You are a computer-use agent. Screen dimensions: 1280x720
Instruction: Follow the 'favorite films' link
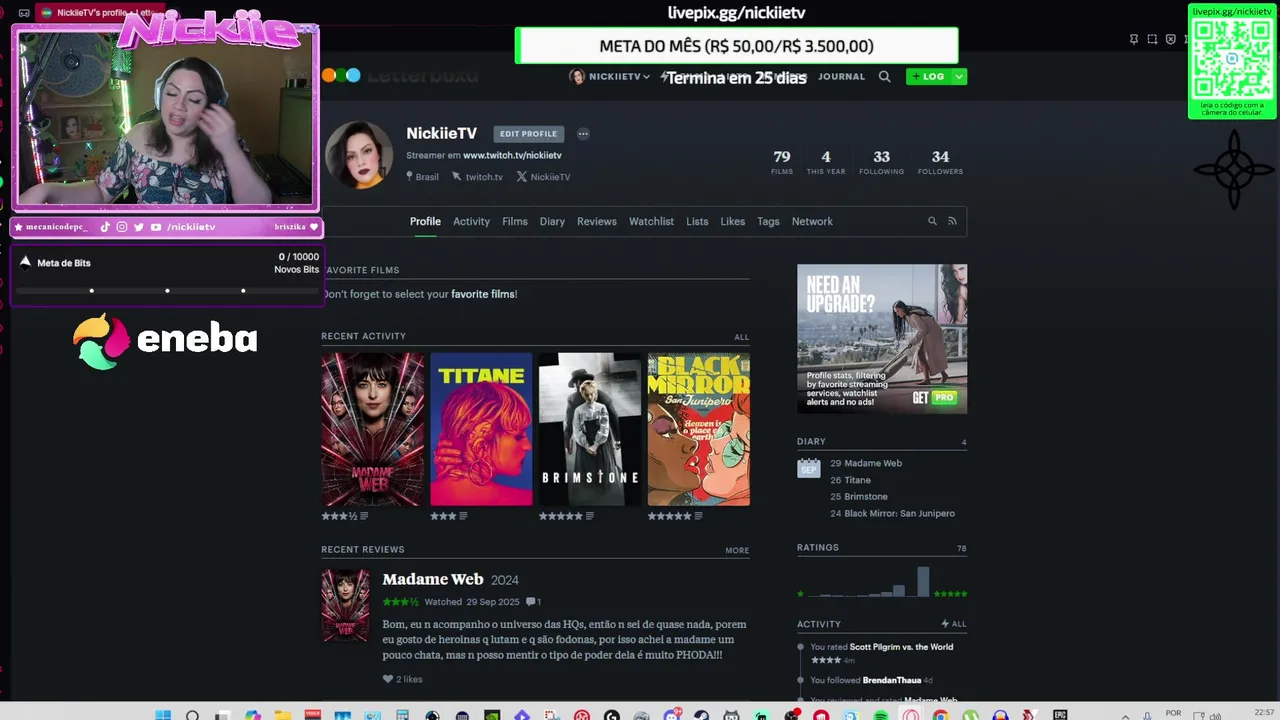(x=483, y=294)
